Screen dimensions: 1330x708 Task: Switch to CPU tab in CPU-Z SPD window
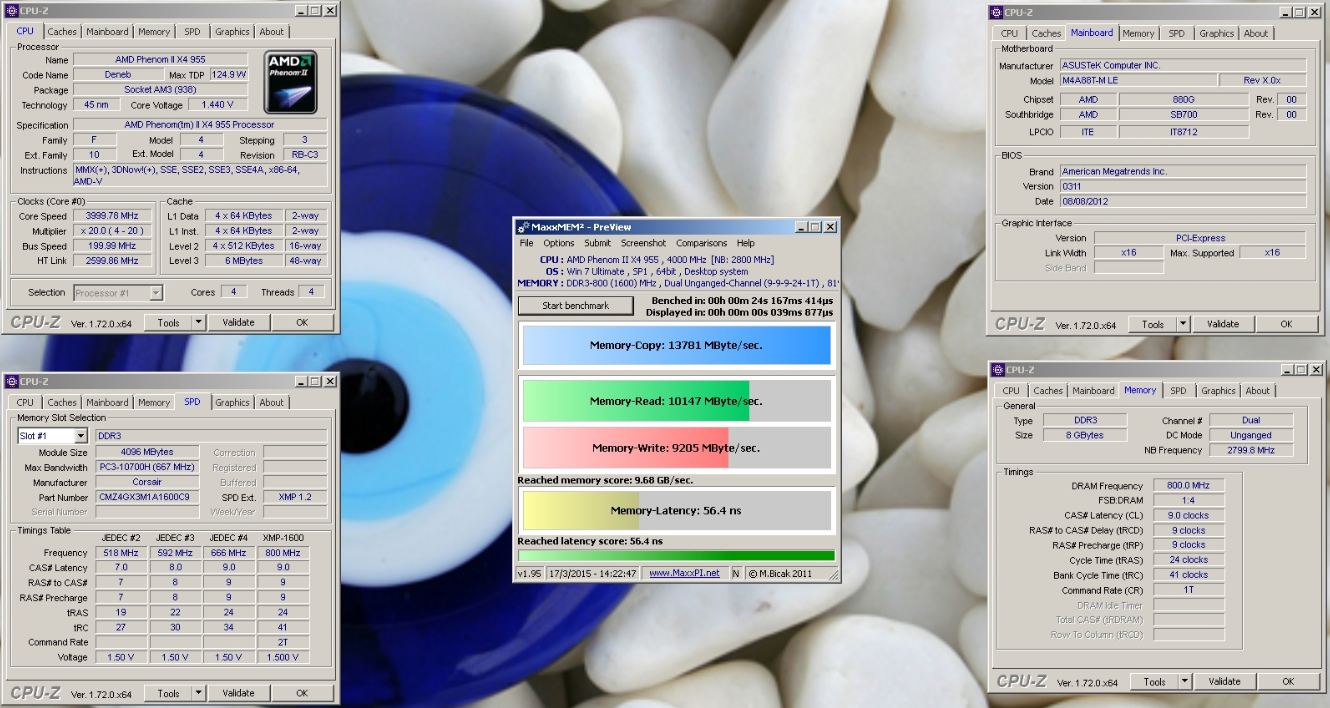tap(25, 403)
